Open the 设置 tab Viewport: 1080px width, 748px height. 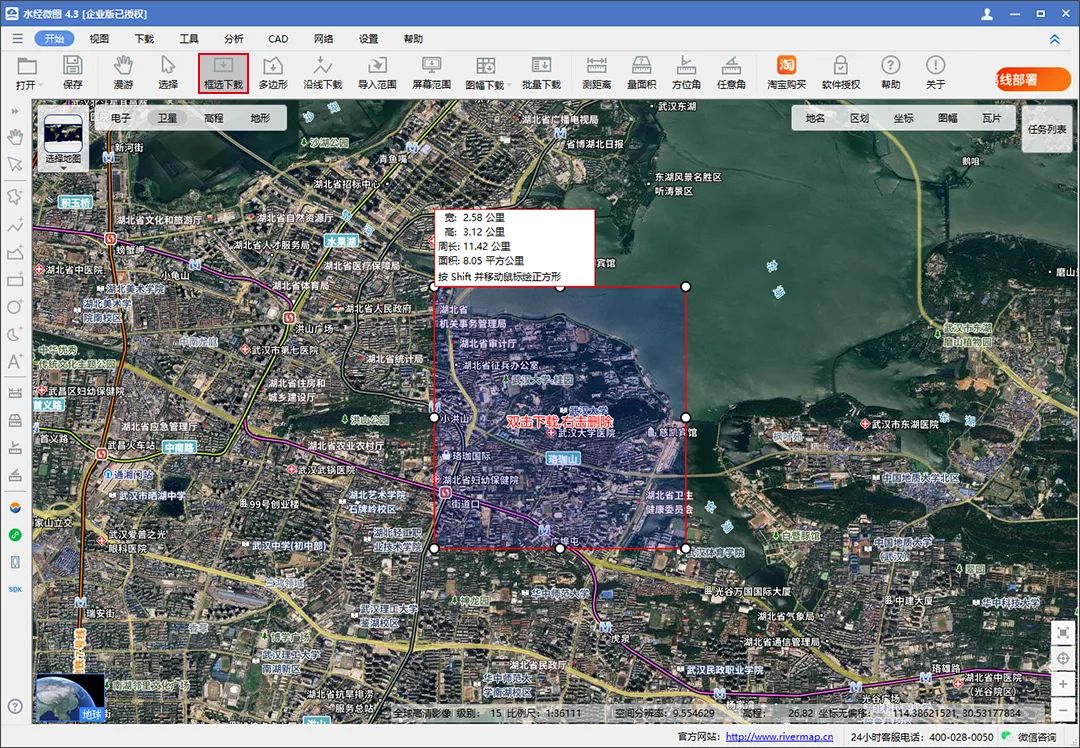[368, 39]
